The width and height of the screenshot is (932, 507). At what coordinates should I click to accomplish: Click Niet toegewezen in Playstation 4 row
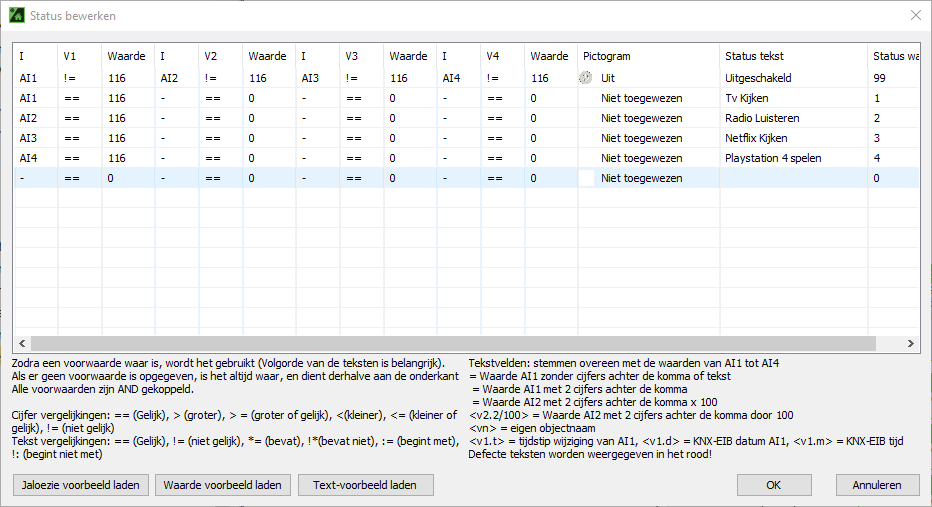click(641, 158)
